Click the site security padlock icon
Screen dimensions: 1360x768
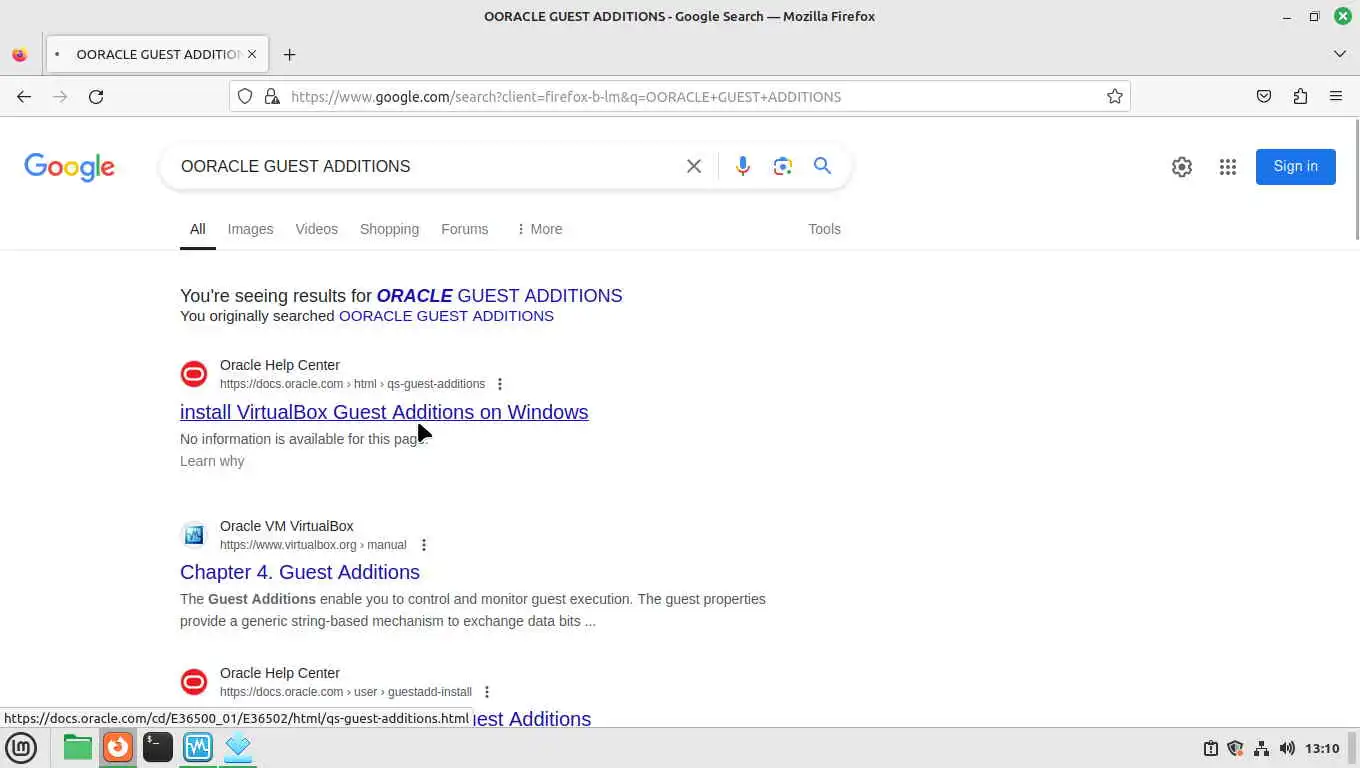click(x=271, y=96)
